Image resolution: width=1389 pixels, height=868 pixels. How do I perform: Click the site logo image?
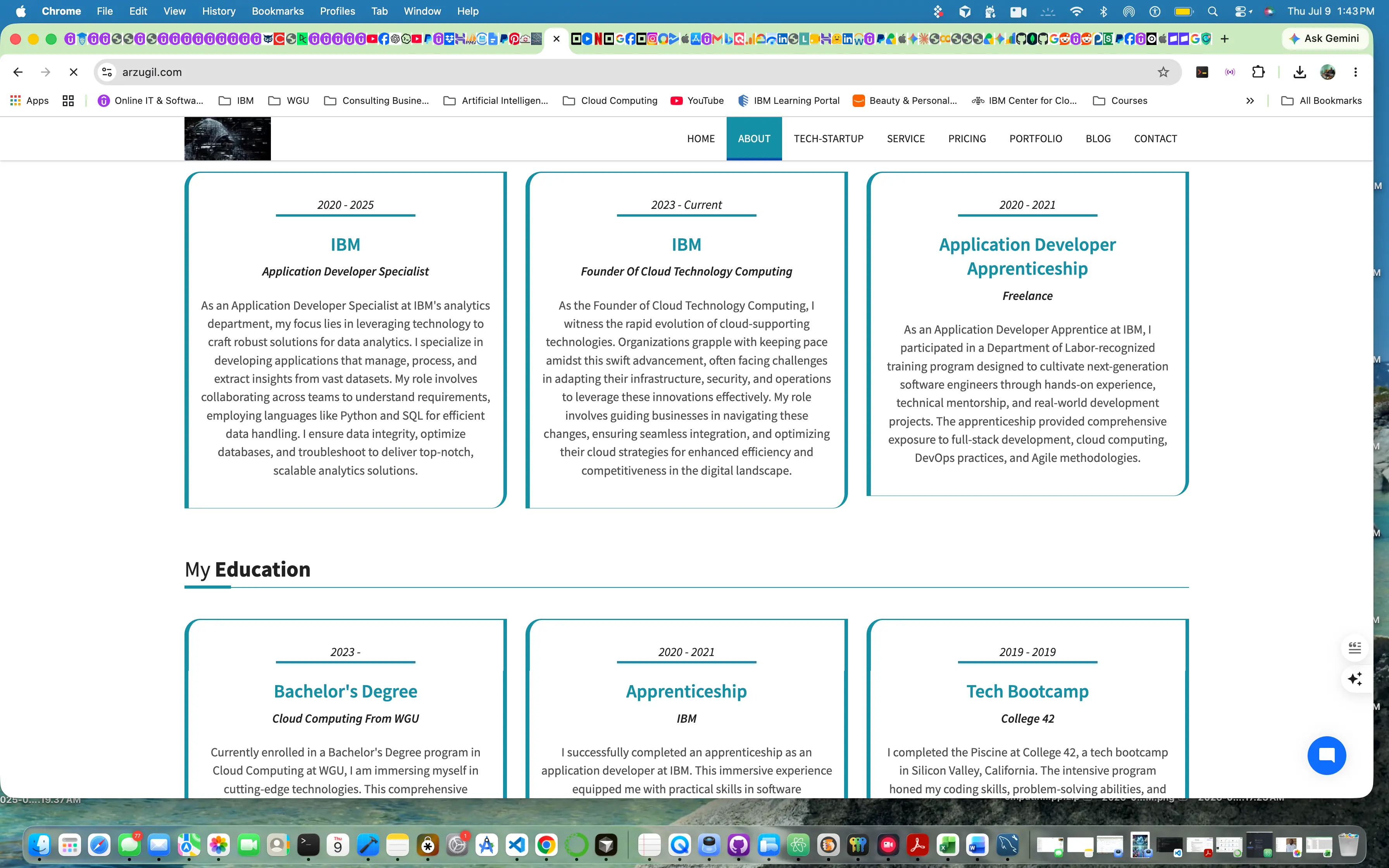pyautogui.click(x=227, y=138)
